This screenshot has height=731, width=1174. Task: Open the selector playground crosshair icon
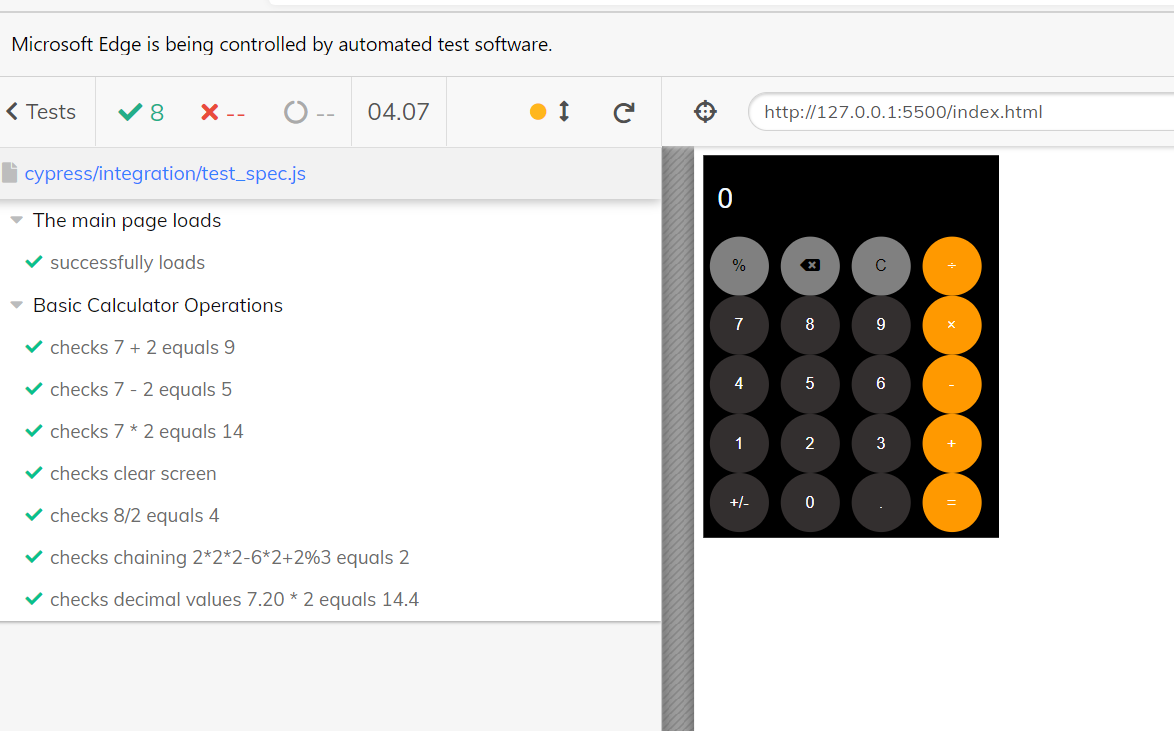pyautogui.click(x=705, y=112)
